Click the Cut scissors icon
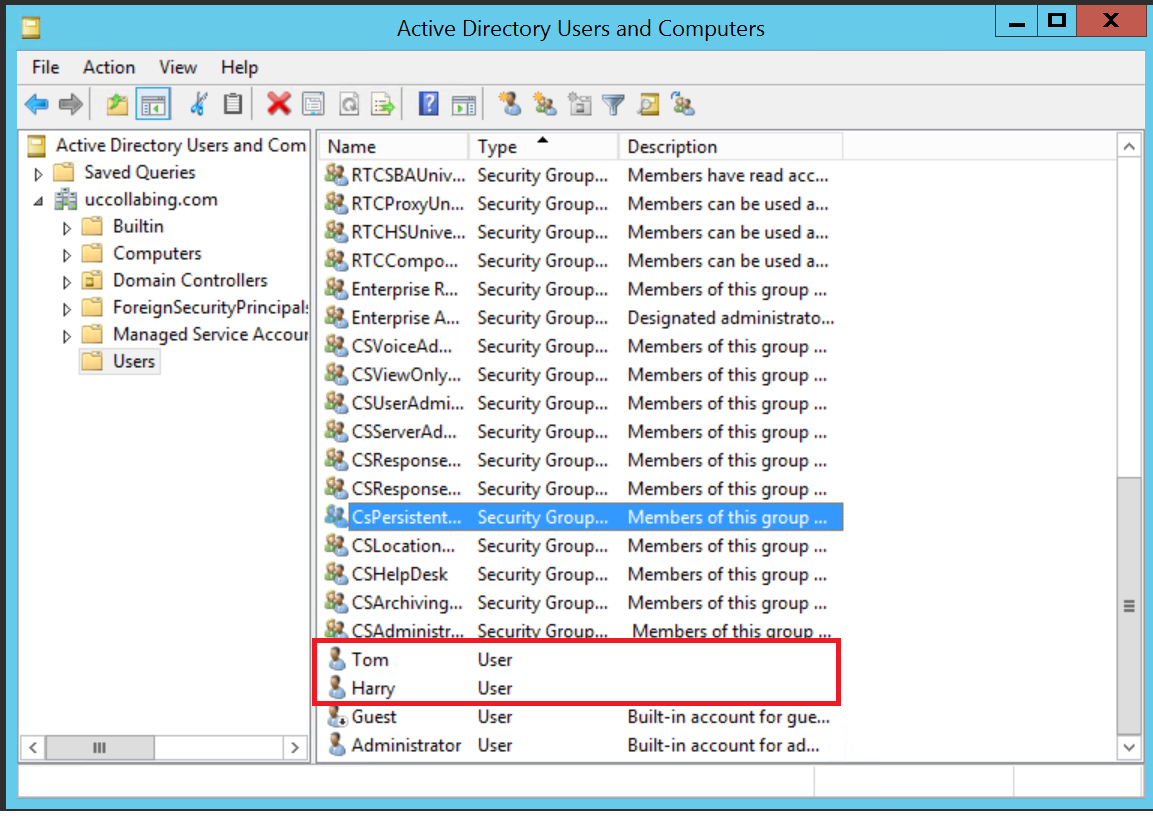Screen dimensions: 1153x826 coord(198,104)
